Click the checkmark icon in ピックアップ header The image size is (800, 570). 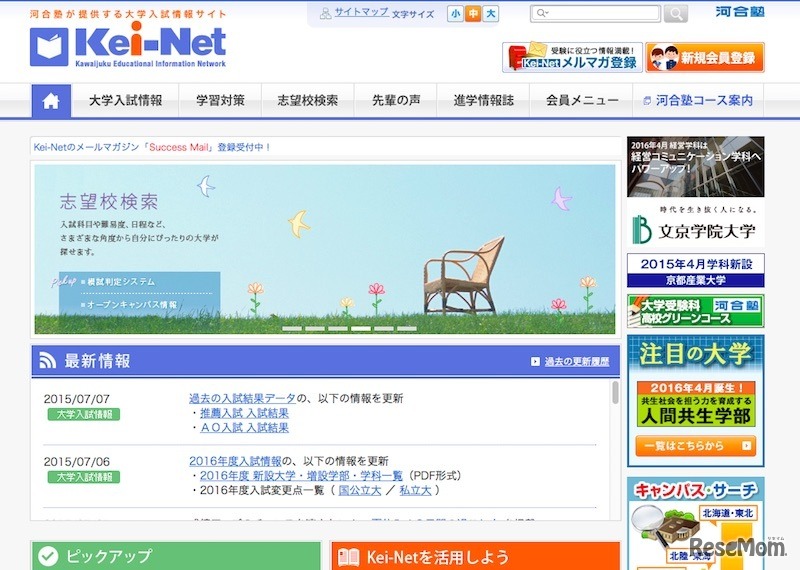[48, 556]
